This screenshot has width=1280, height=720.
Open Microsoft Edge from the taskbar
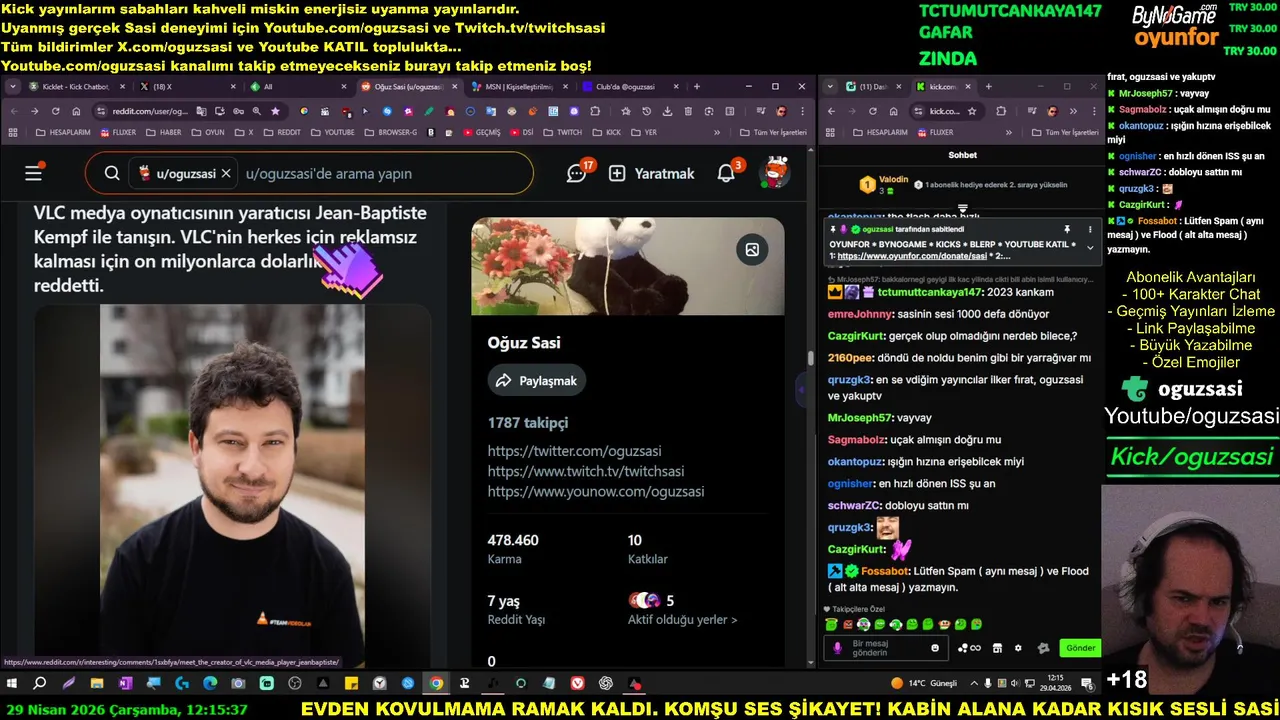210,684
